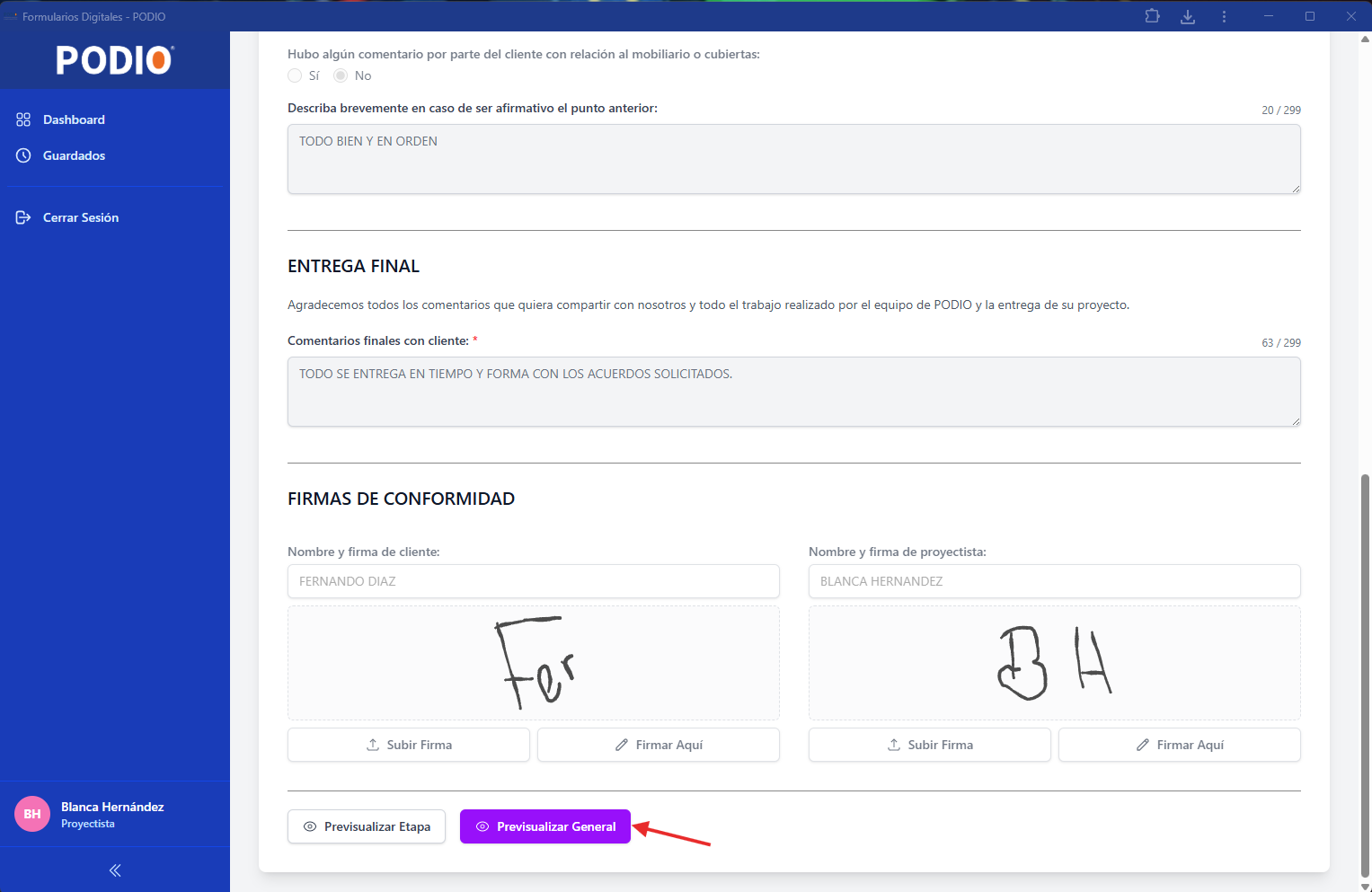
Task: Click the '20 / 299' character counter
Action: pos(1281,110)
